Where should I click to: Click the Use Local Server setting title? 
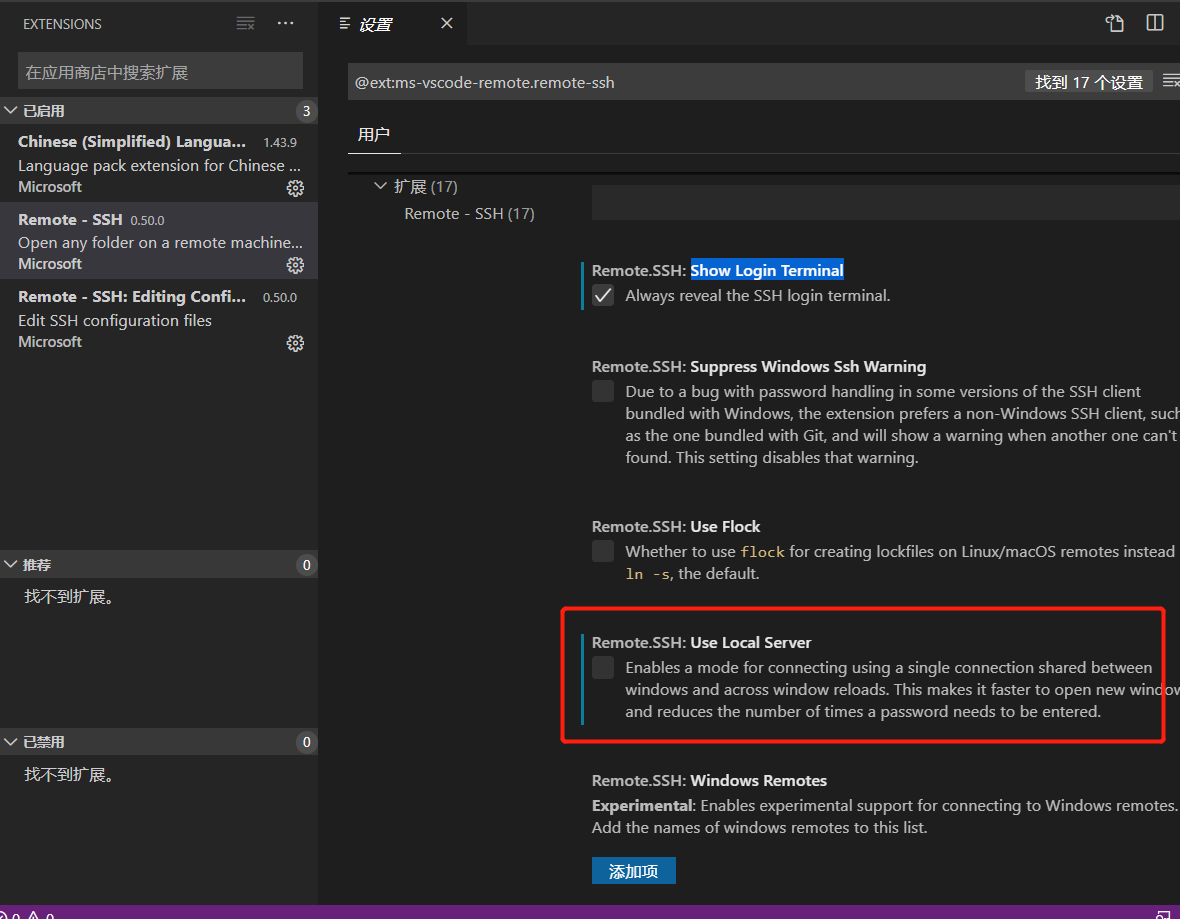point(751,643)
